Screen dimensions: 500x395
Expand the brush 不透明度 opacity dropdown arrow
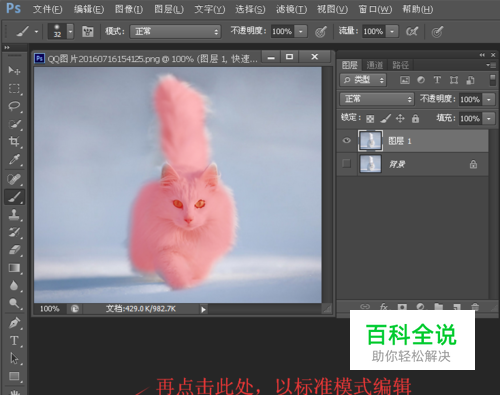(301, 31)
